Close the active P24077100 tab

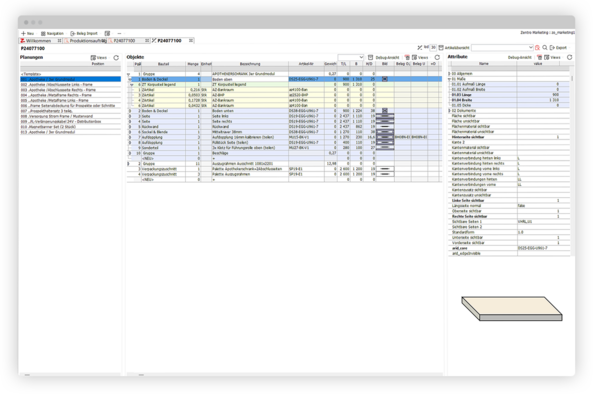click(x=191, y=40)
